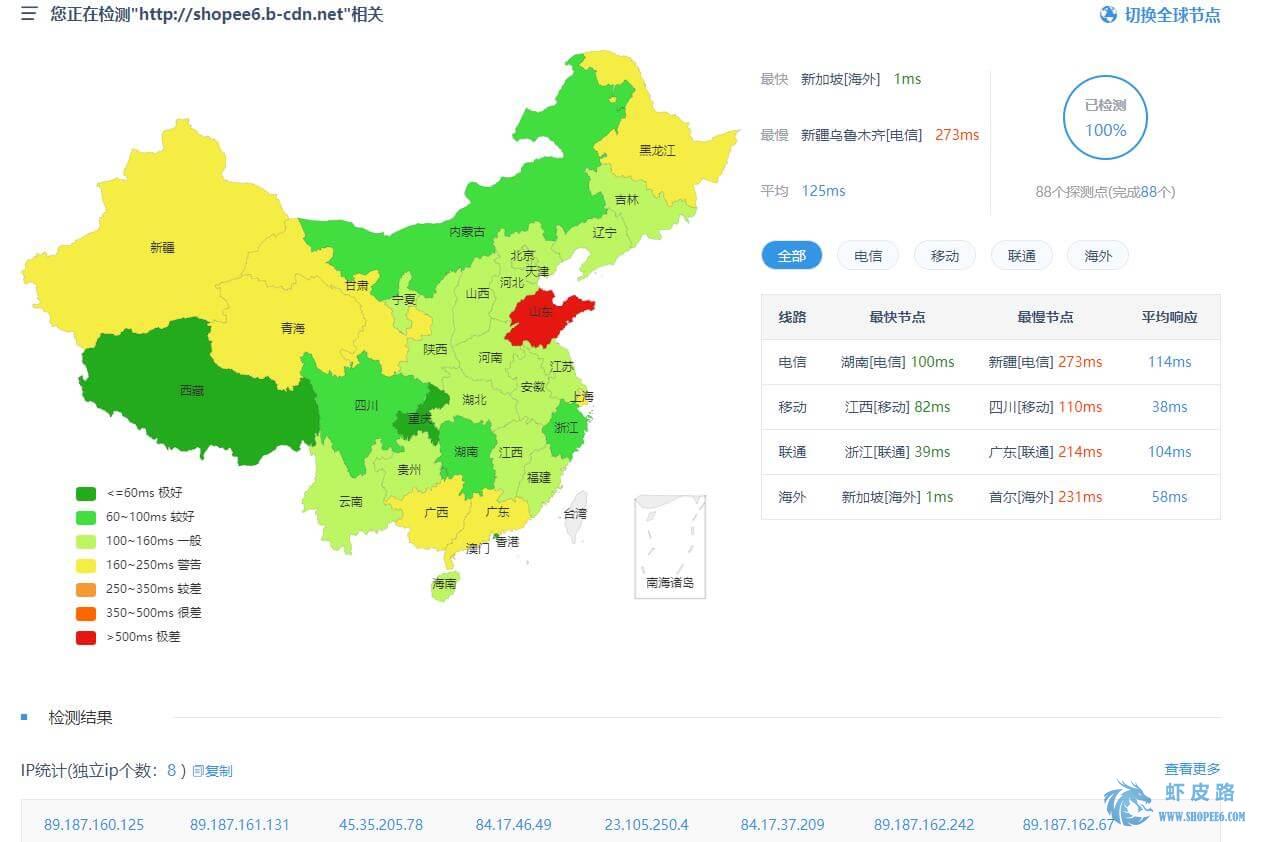This screenshot has width=1262, height=842.
Task: Click the 台湾 island on the map
Action: point(574,519)
